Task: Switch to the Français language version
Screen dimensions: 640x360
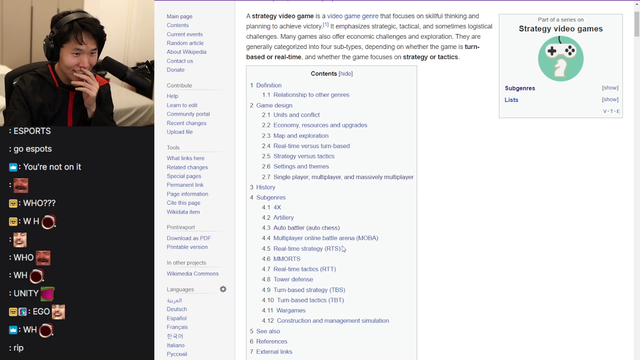Action: point(177,327)
